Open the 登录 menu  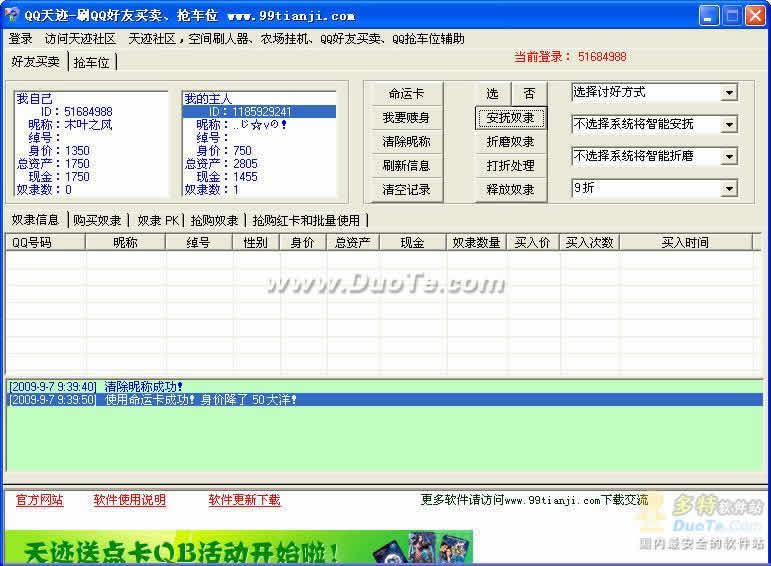click(20, 39)
